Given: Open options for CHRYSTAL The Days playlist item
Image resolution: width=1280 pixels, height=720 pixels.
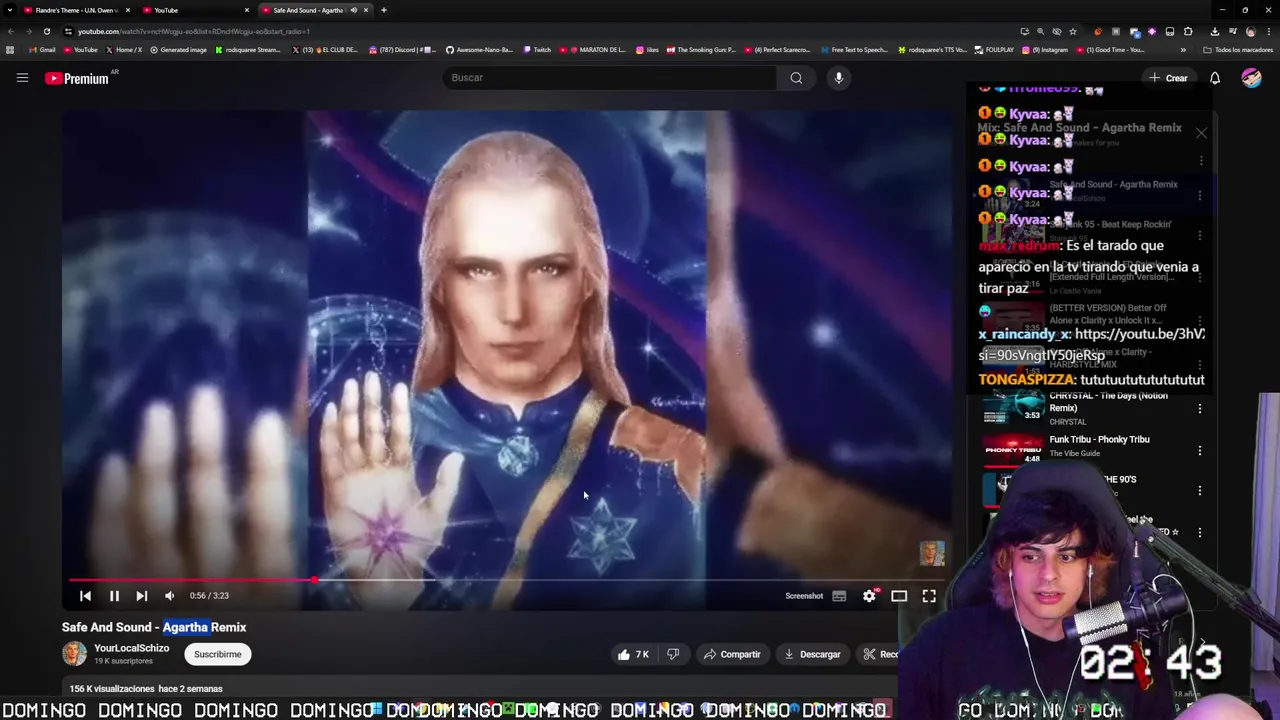Looking at the screenshot, I should [x=1200, y=408].
